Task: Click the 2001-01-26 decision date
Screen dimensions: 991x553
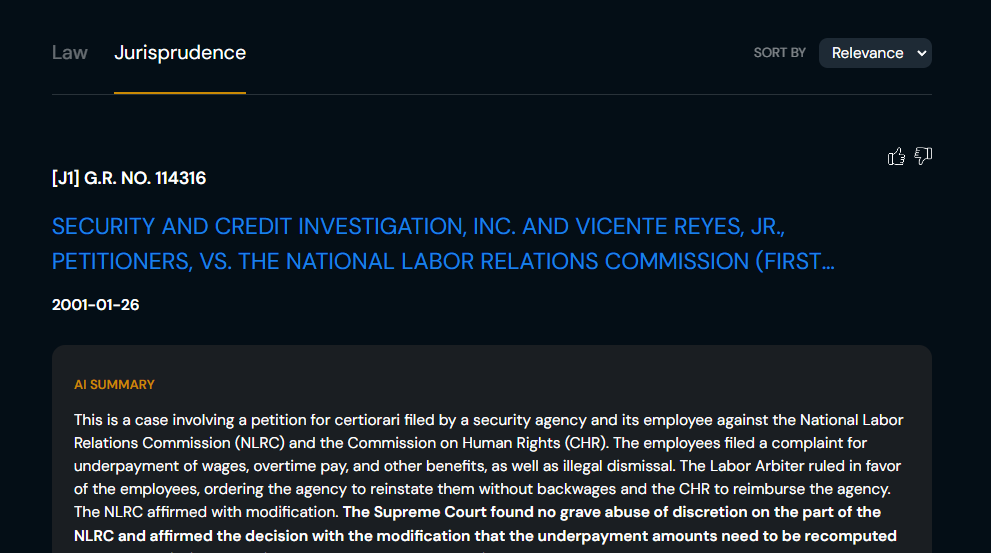Action: point(95,305)
